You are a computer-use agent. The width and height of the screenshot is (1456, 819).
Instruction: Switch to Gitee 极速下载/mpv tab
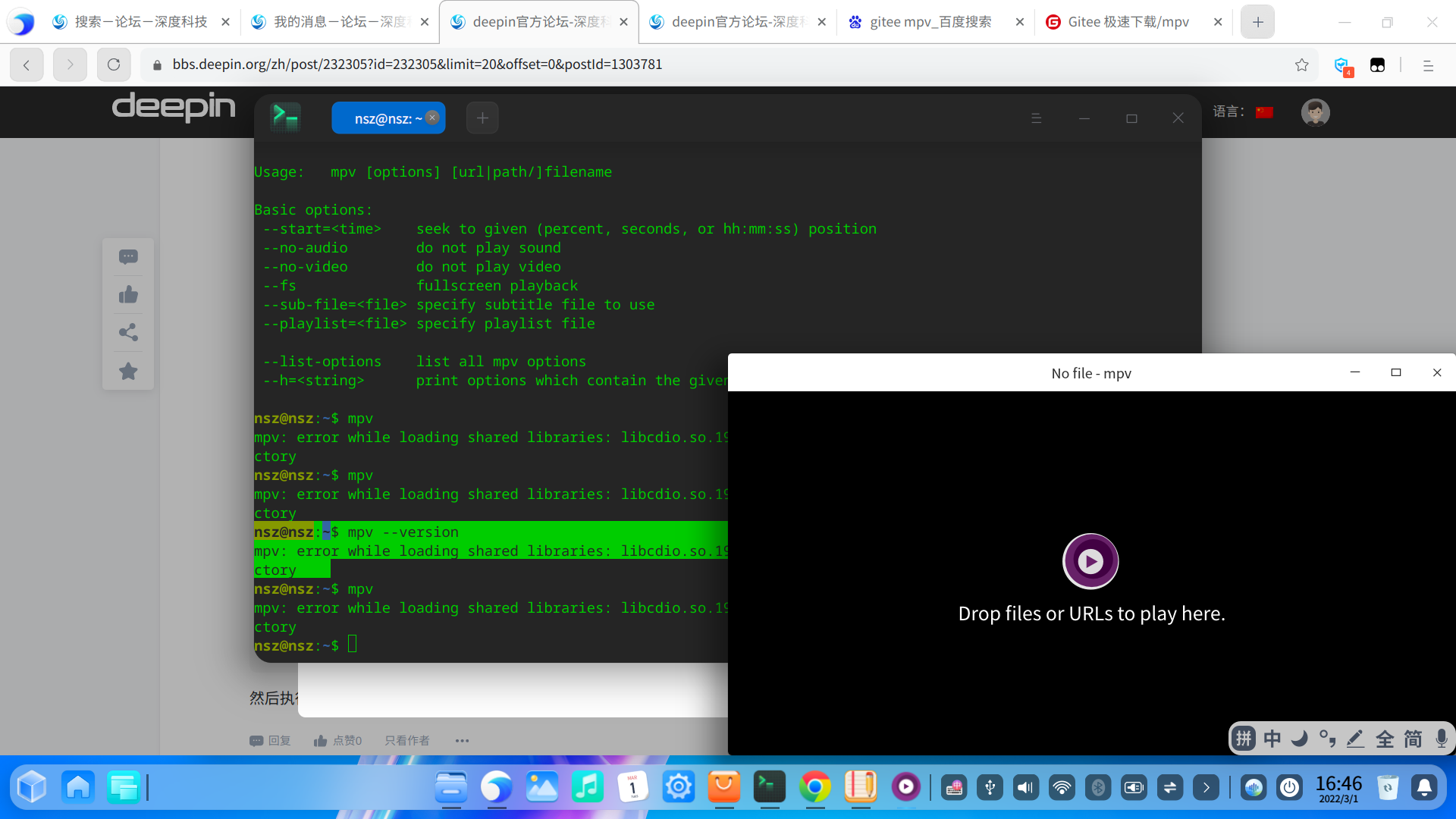(x=1128, y=22)
